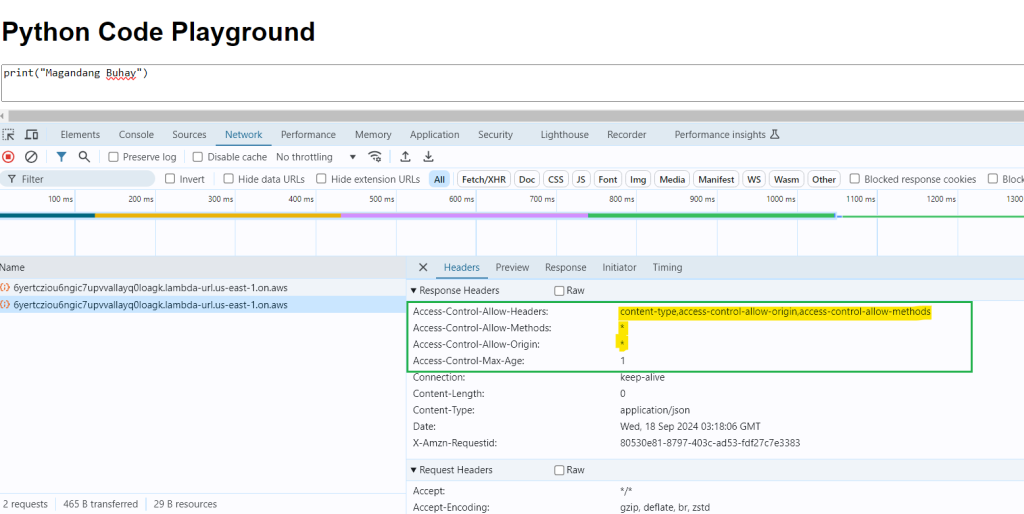Toggle the Hide data URLs checkbox
The image size is (1024, 514).
pos(230,179)
